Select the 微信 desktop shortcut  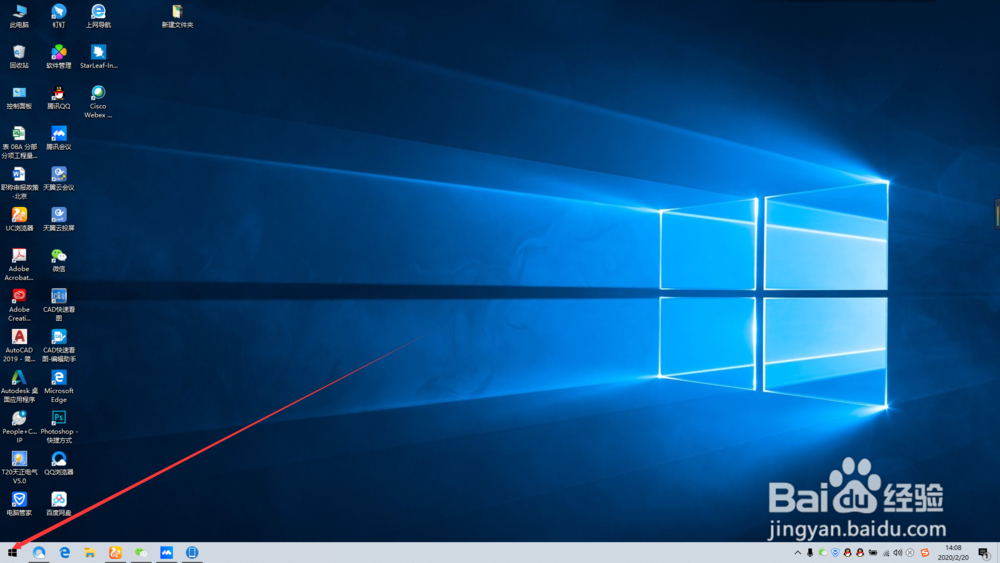[59, 261]
